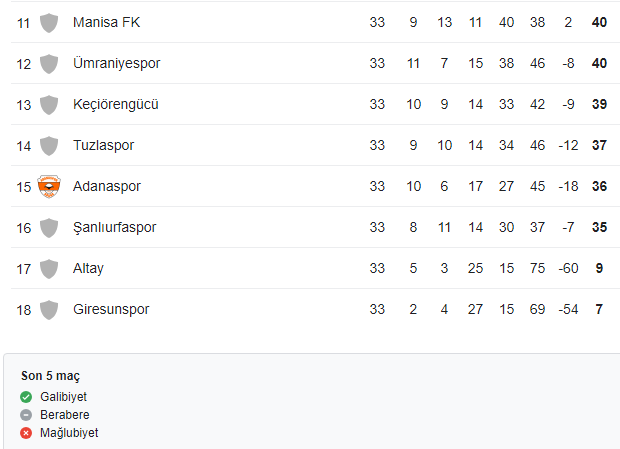Open the Altay team name link
The height and width of the screenshot is (449, 620).
[x=88, y=268]
